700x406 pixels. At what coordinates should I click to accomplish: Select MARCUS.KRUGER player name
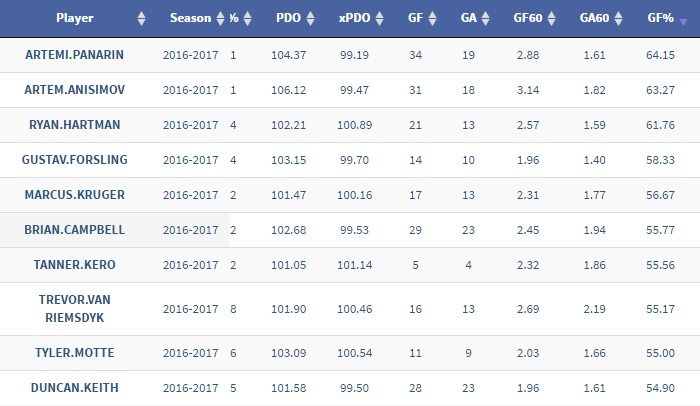75,195
